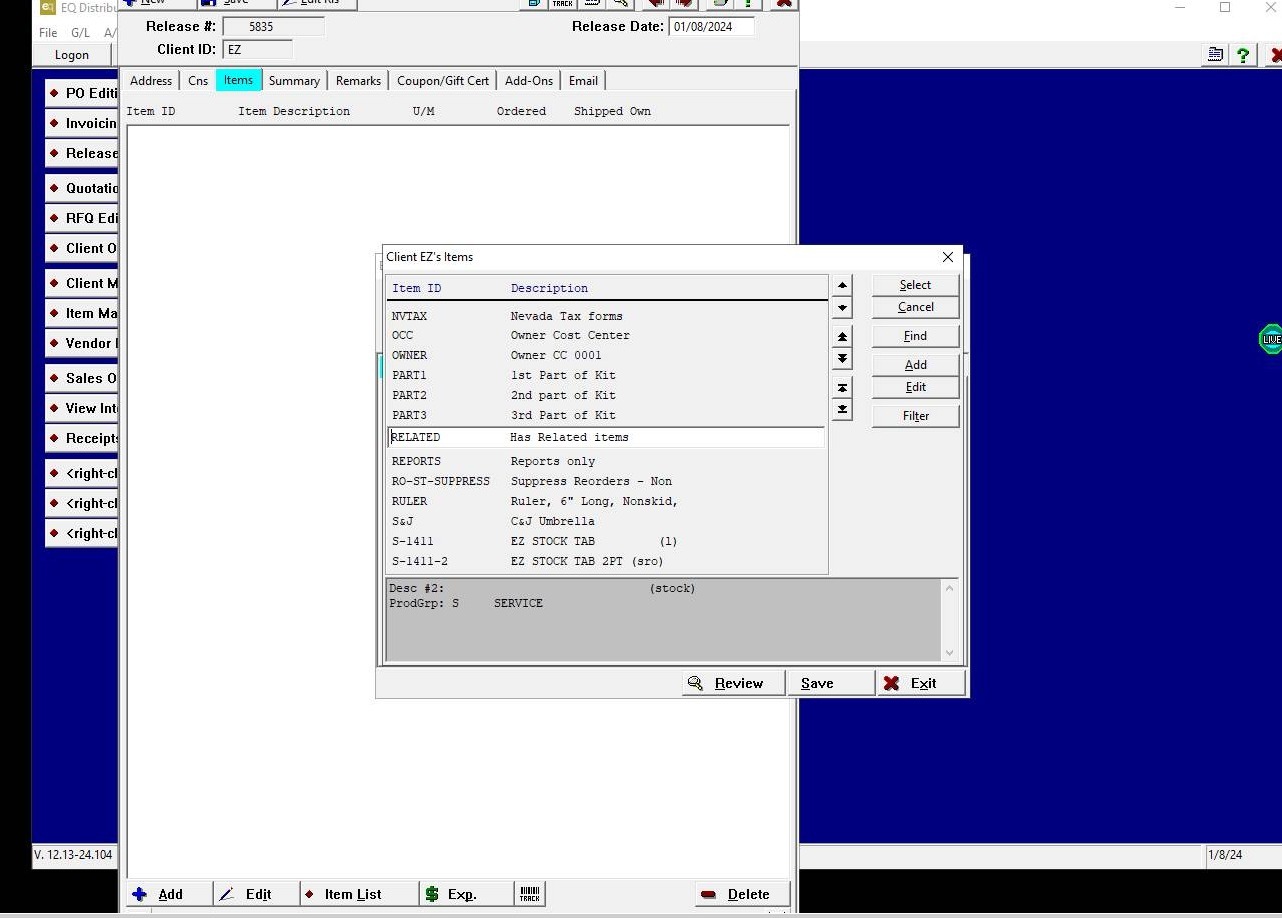This screenshot has width=1282, height=918.
Task: Click the Review button with magnifier
Action: point(734,683)
